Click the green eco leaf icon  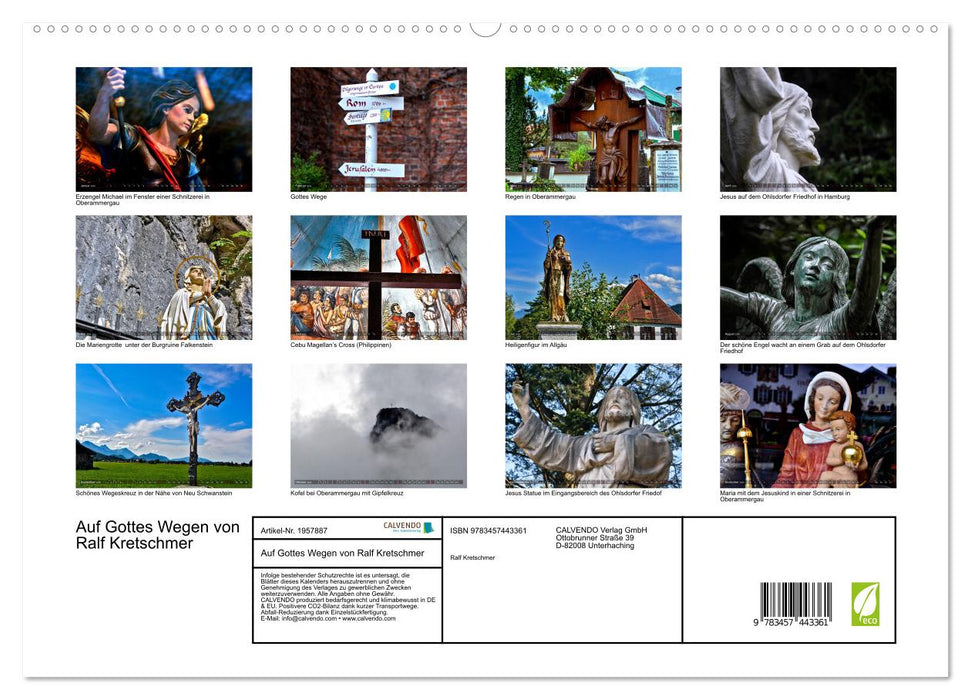pos(865,604)
